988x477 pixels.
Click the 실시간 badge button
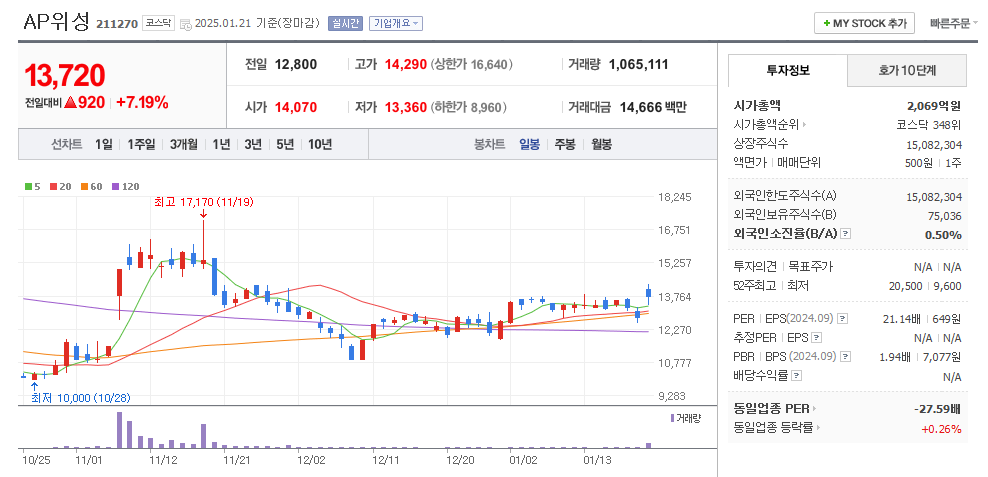point(345,23)
